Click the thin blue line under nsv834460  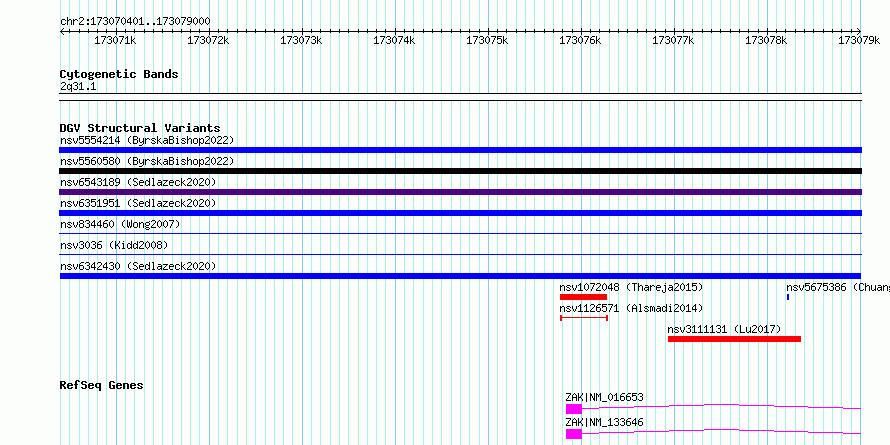click(460, 233)
